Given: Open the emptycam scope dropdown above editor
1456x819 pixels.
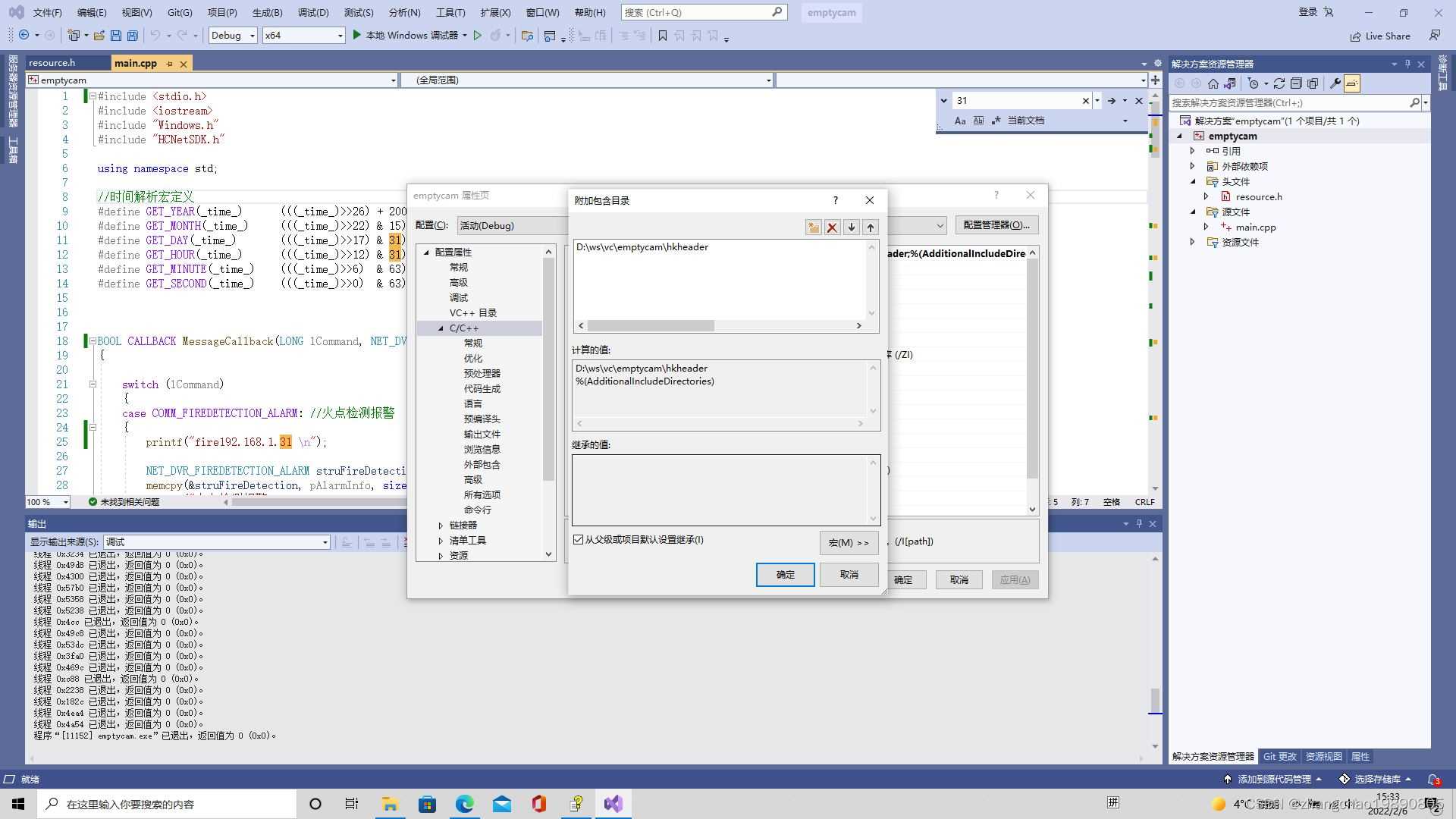Looking at the screenshot, I should coord(212,80).
